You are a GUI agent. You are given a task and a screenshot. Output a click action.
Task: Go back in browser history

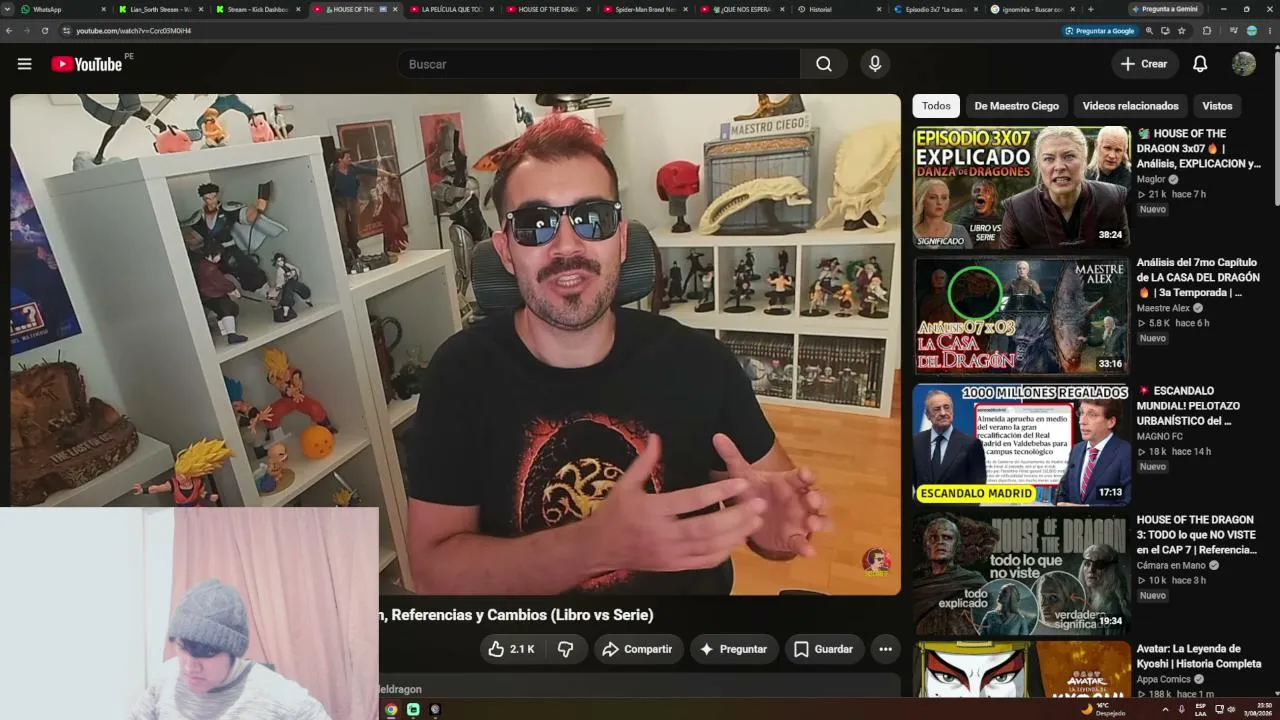click(x=9, y=31)
